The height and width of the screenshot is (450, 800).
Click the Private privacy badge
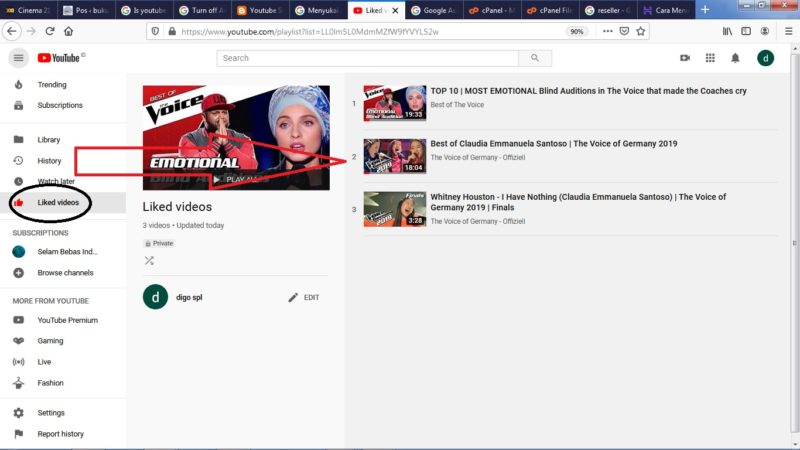pos(159,243)
